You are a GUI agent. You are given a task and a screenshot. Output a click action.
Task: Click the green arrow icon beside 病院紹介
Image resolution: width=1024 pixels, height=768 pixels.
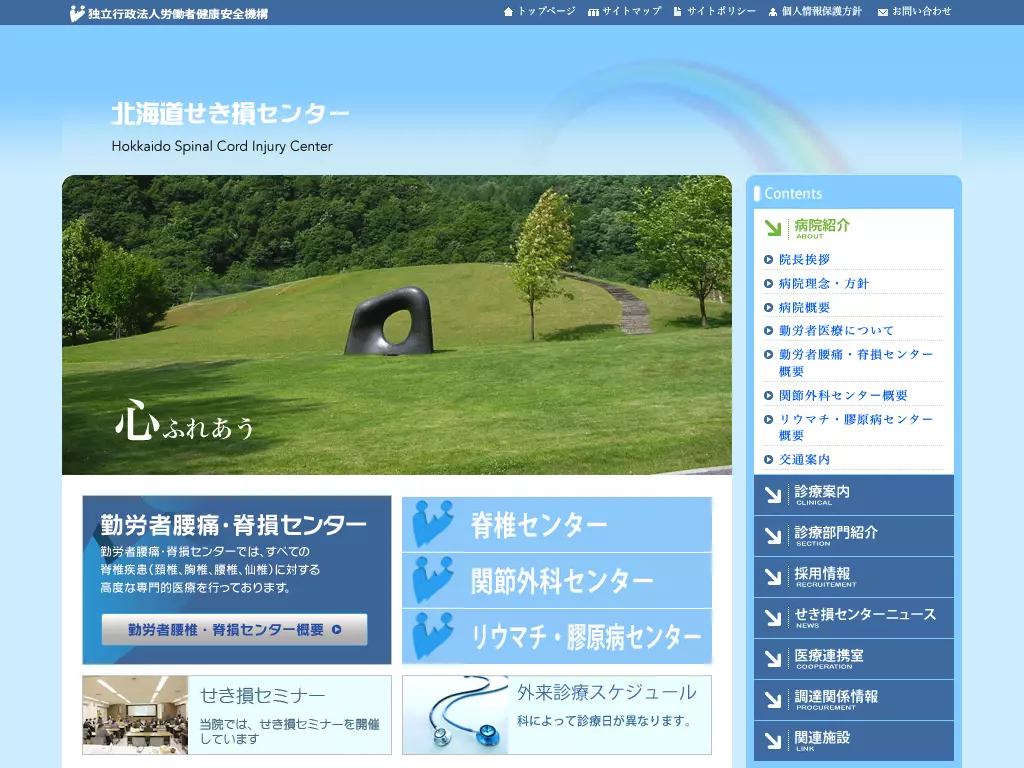pyautogui.click(x=773, y=228)
